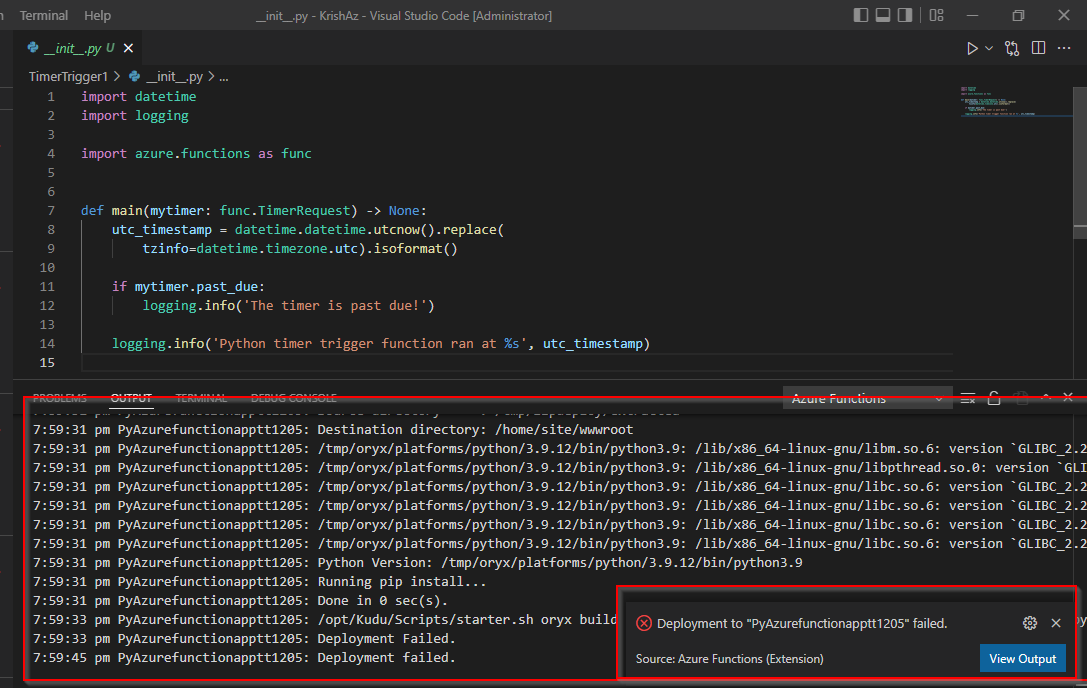Click the 'def main(mytimer: func.TimerRequest)' line
1087x688 pixels.
tap(254, 210)
